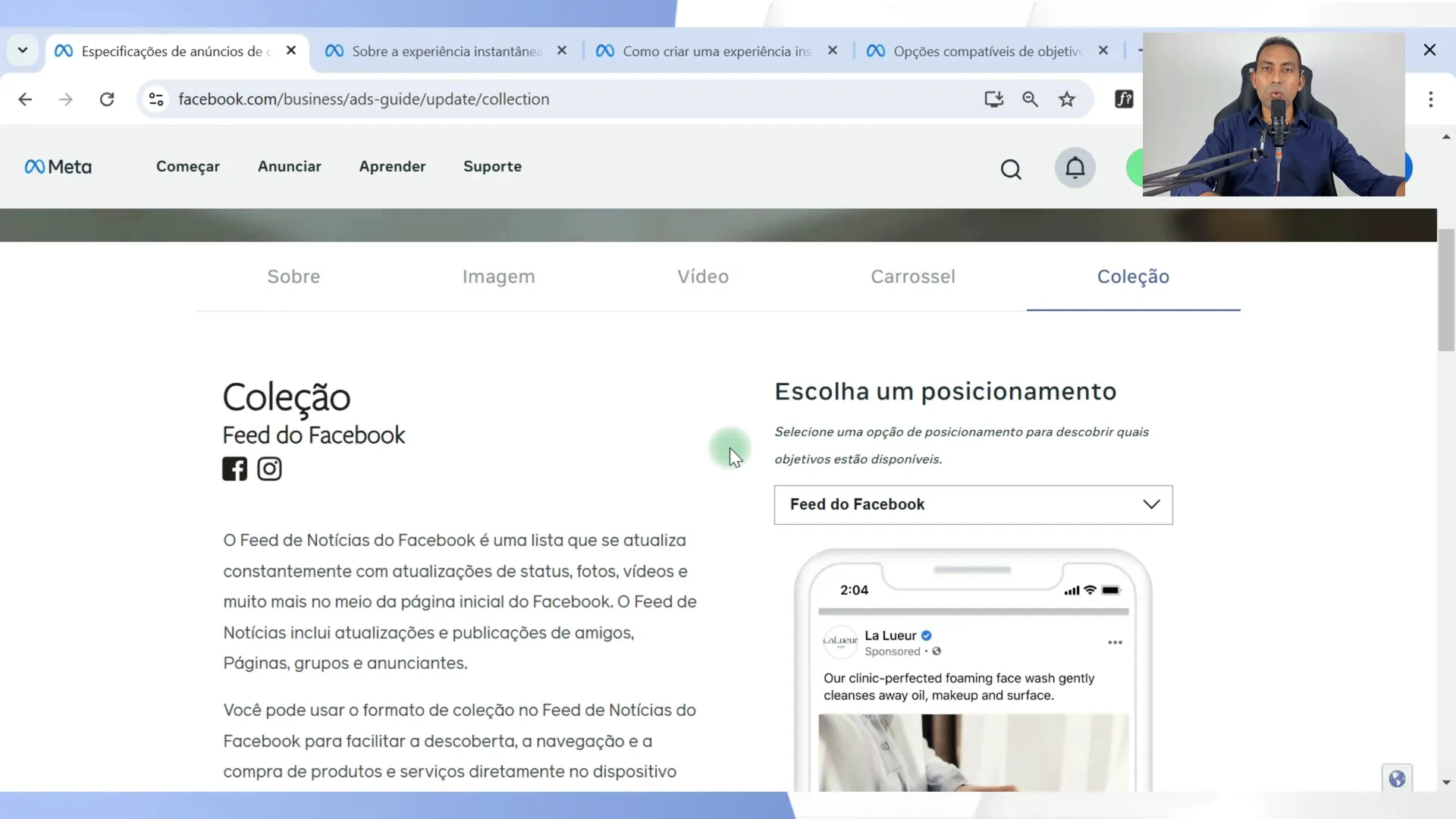Close the 'Especificações de anúncios' tab
This screenshot has height=819, width=1456.
pyautogui.click(x=291, y=51)
